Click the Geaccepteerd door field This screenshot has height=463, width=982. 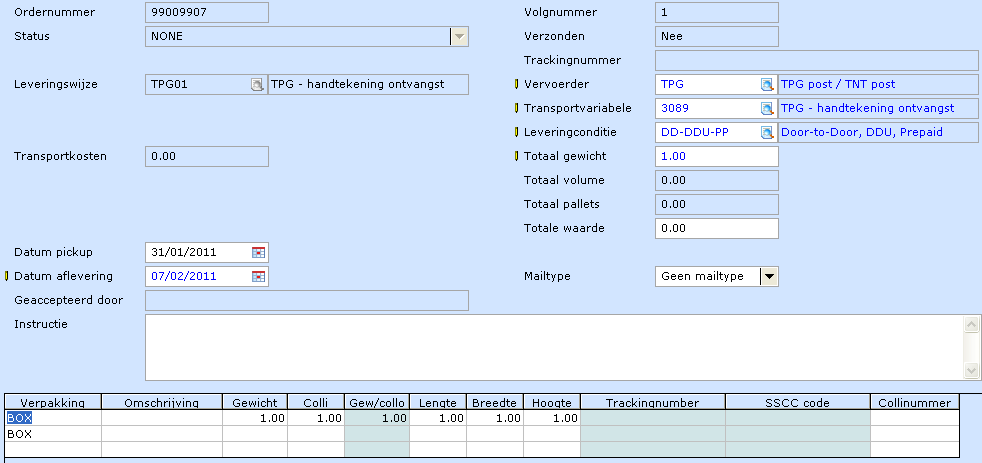[x=307, y=301]
